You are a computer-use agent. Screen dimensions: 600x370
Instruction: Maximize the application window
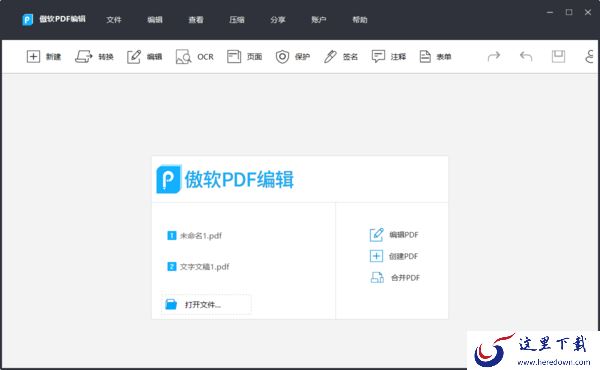tap(569, 12)
